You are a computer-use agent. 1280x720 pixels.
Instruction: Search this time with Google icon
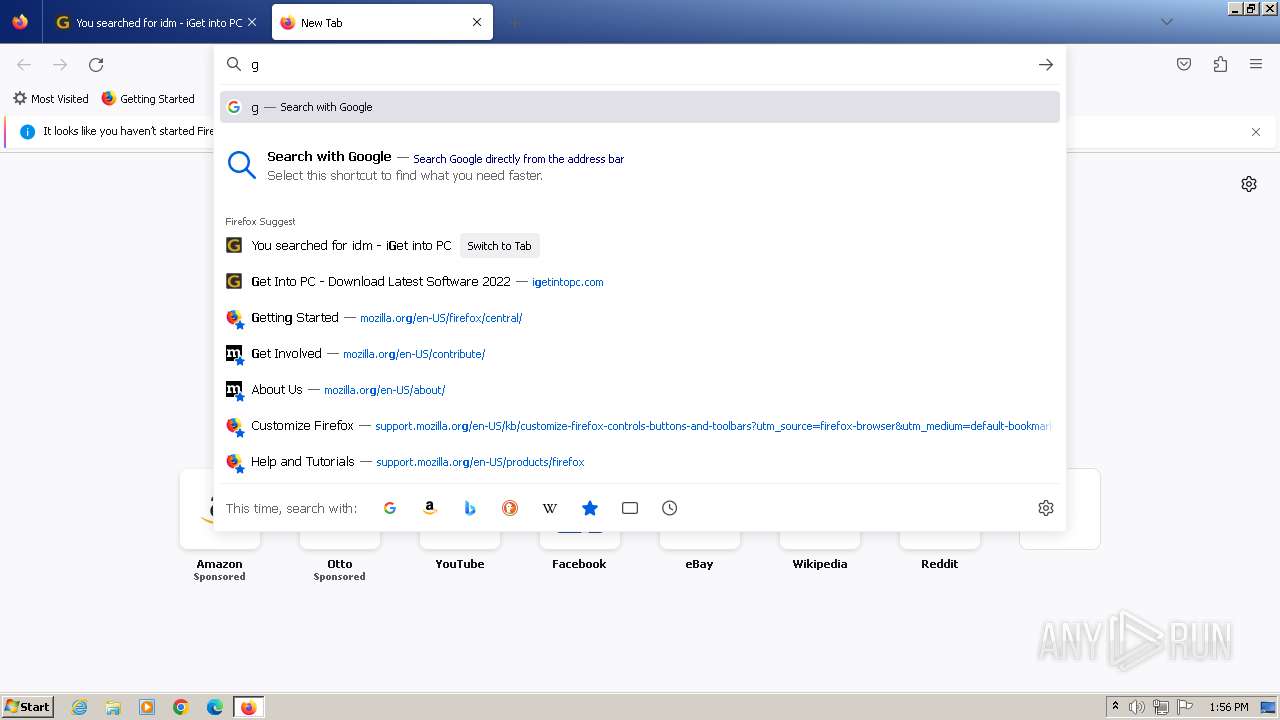390,508
